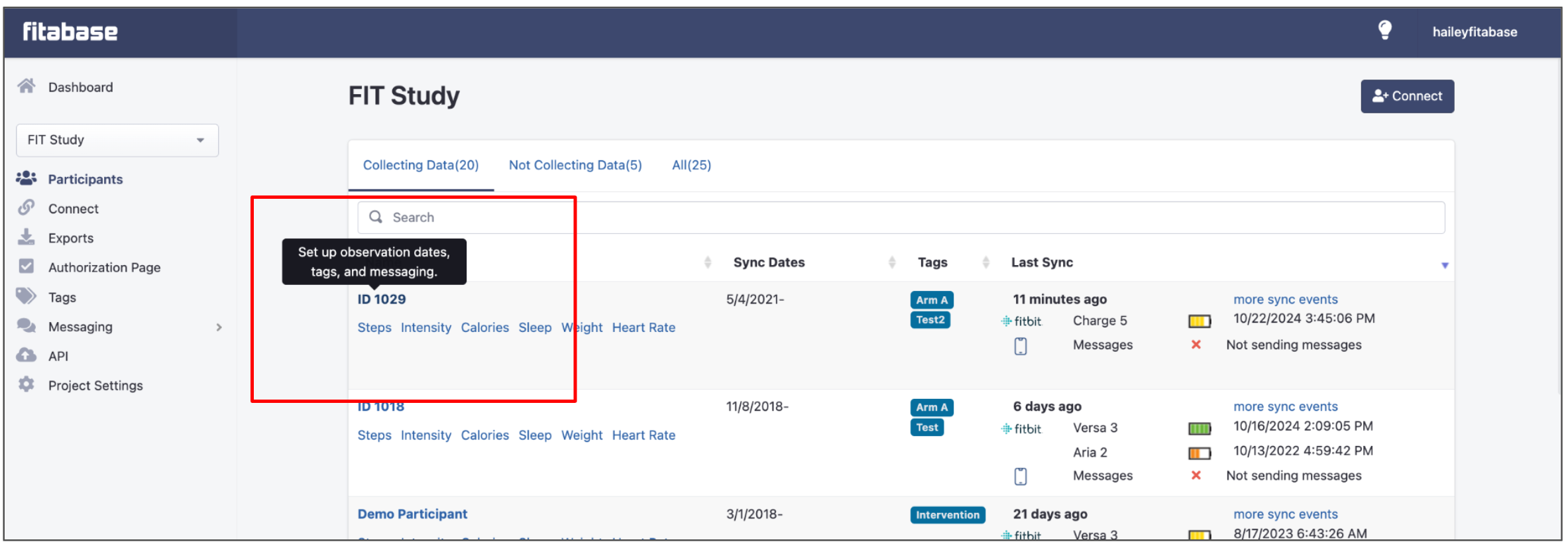Click the lightbulb tips icon in header
The width and height of the screenshot is (1568, 550).
(1384, 30)
